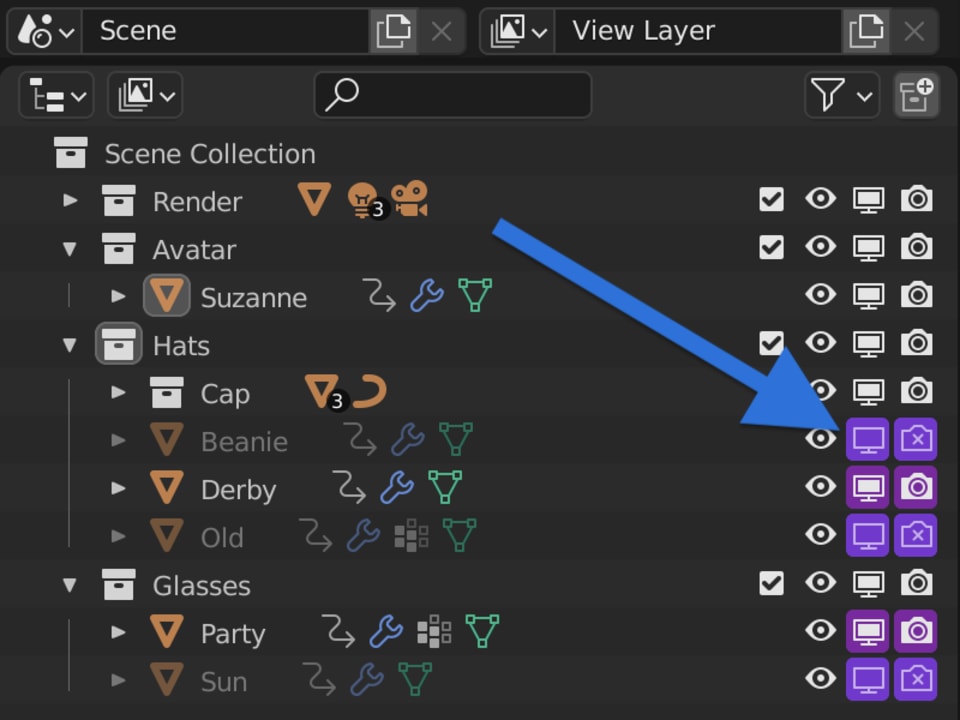Click the New Scene button
The width and height of the screenshot is (960, 720).
(393, 31)
